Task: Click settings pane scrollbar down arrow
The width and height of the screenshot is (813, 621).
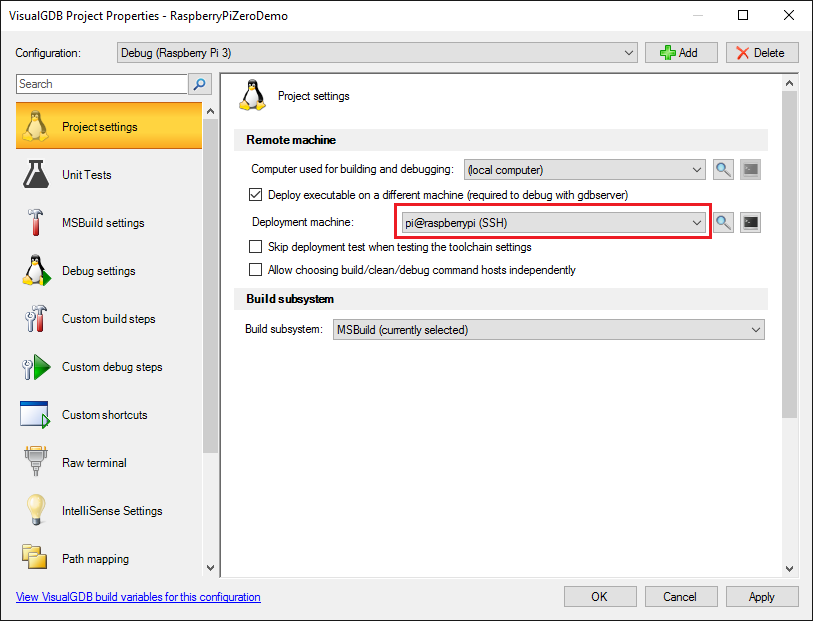Action: [790, 569]
